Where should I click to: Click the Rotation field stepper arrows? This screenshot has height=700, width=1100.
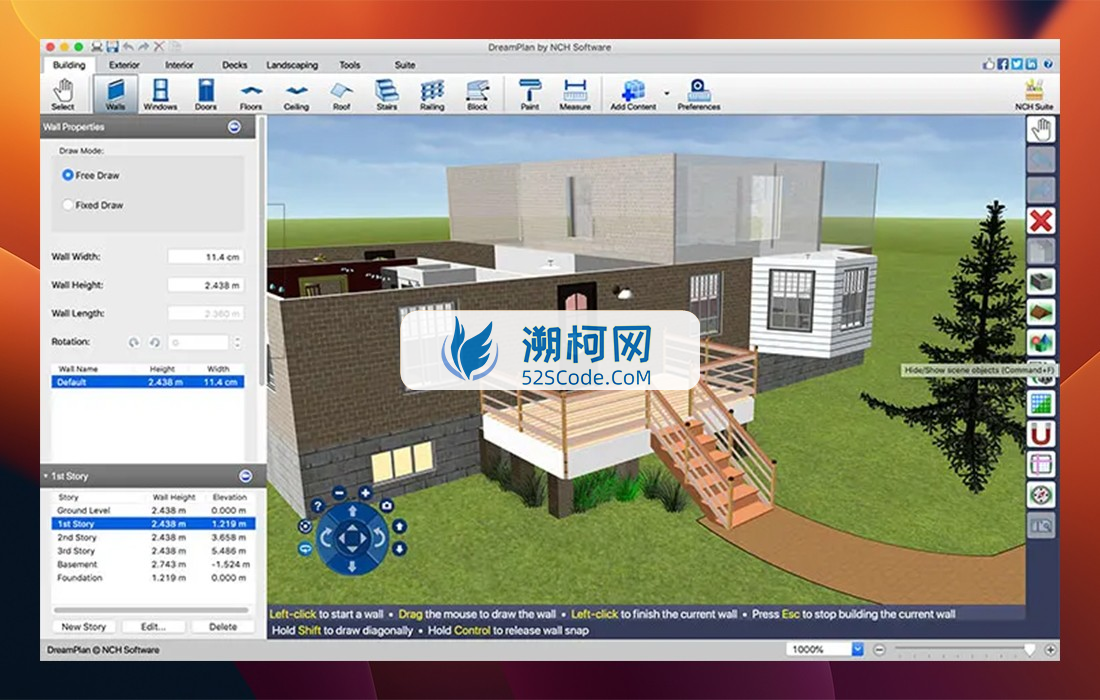click(x=237, y=342)
